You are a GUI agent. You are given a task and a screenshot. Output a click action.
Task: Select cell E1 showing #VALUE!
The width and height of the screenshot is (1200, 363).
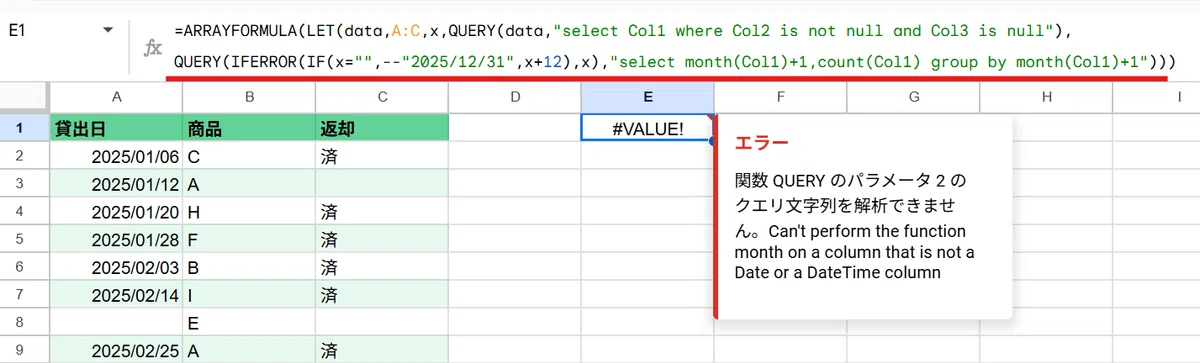click(x=648, y=127)
